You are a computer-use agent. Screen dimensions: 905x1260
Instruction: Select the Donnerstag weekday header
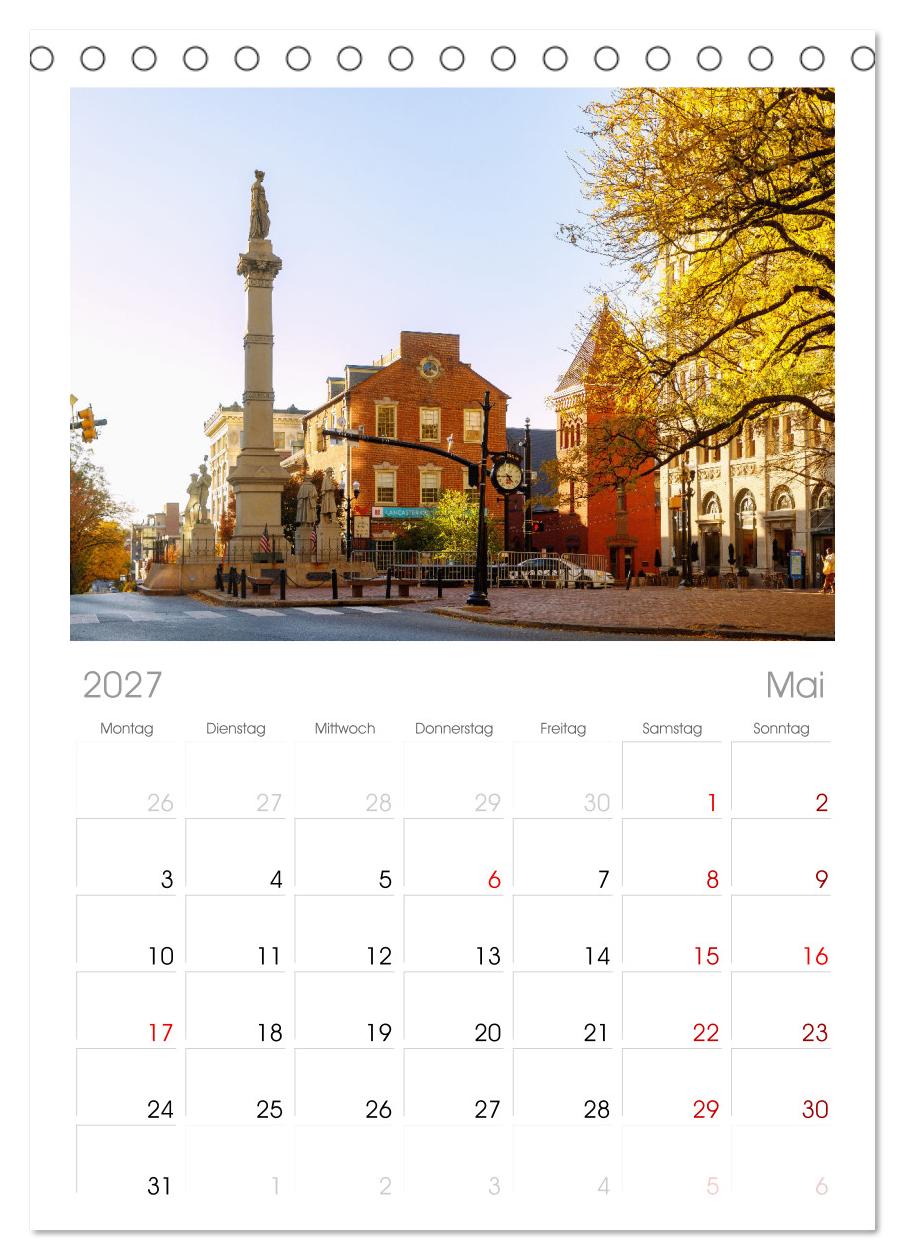454,728
